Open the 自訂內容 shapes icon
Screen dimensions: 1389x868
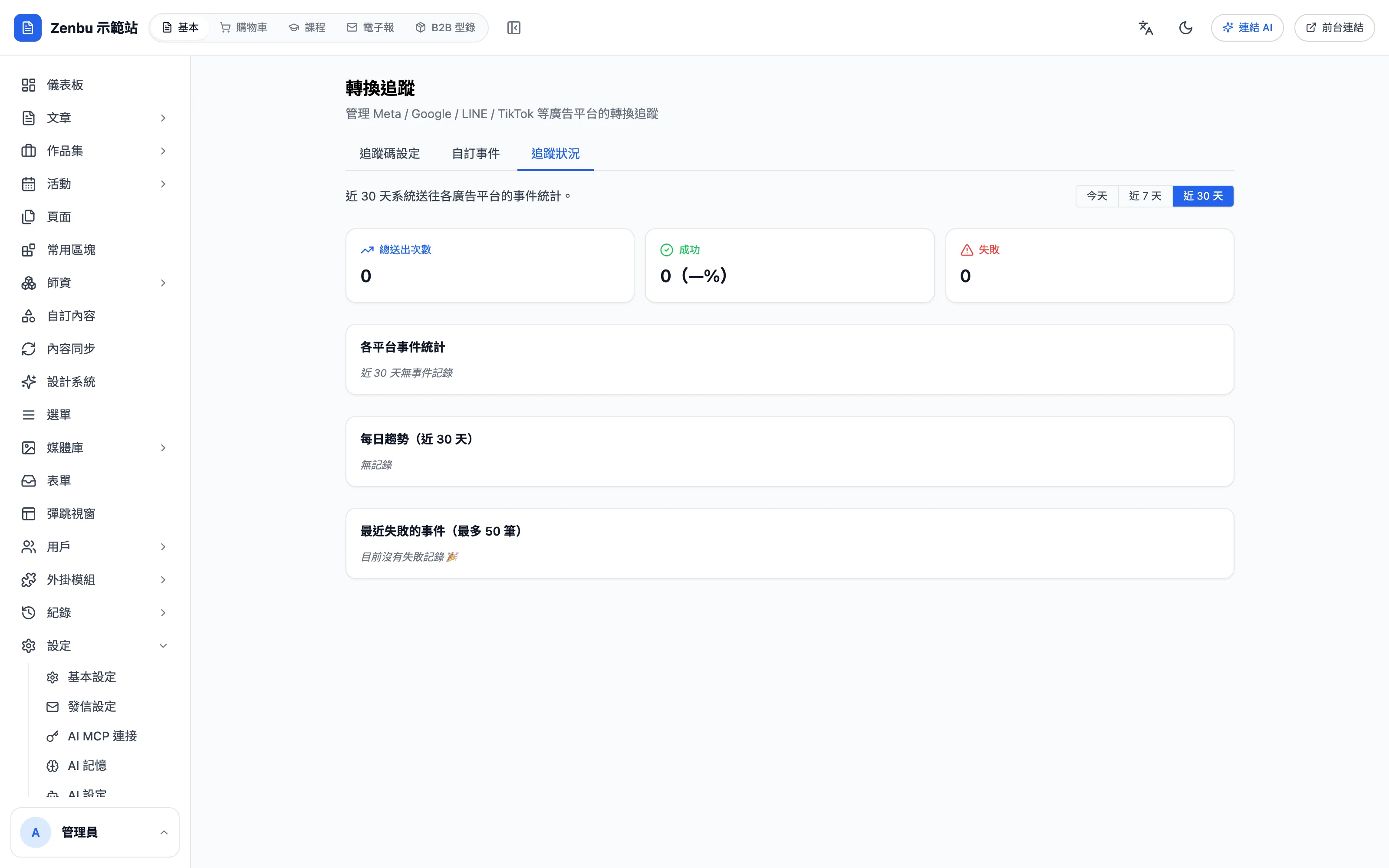[29, 316]
